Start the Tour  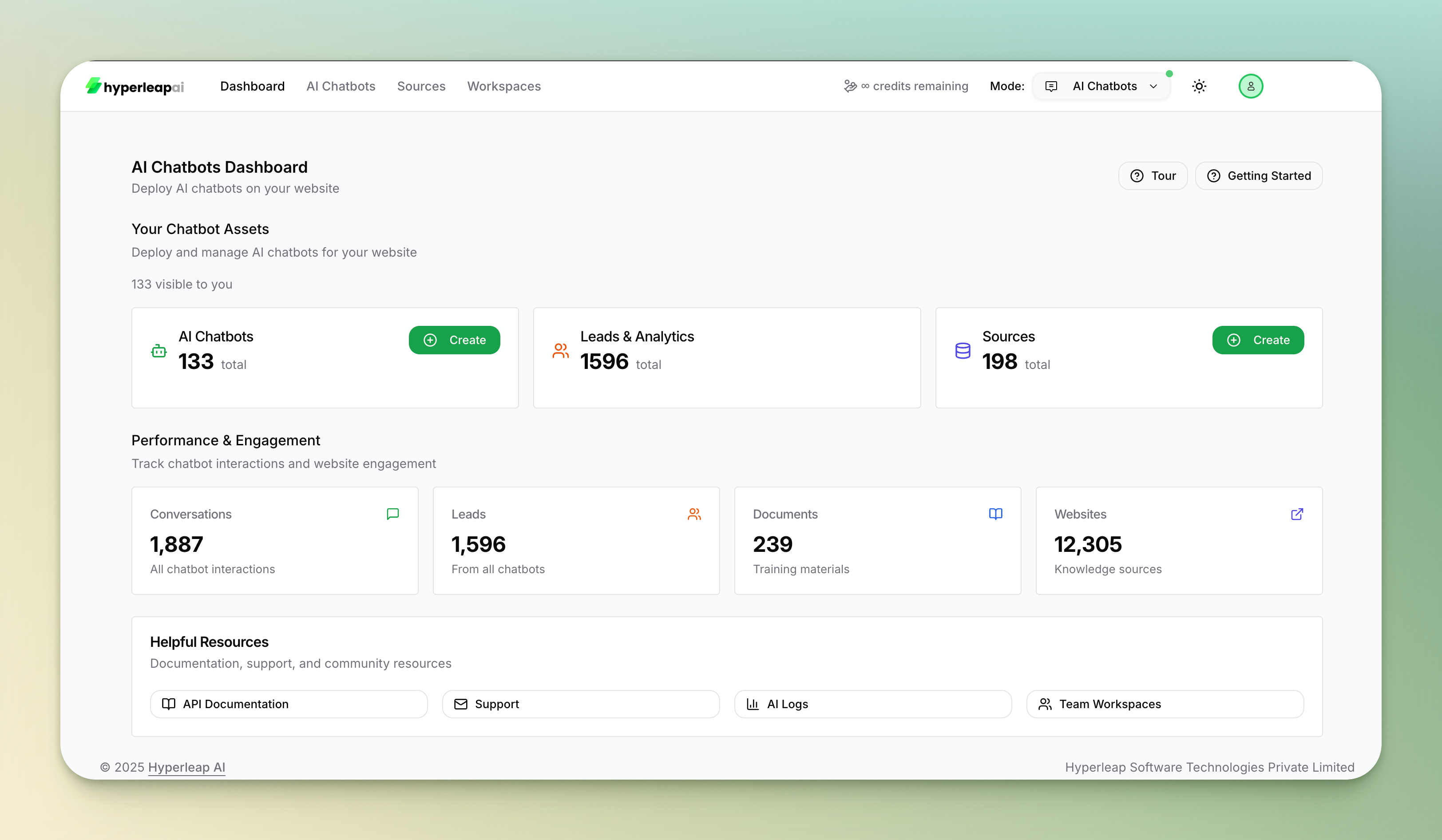click(1153, 176)
